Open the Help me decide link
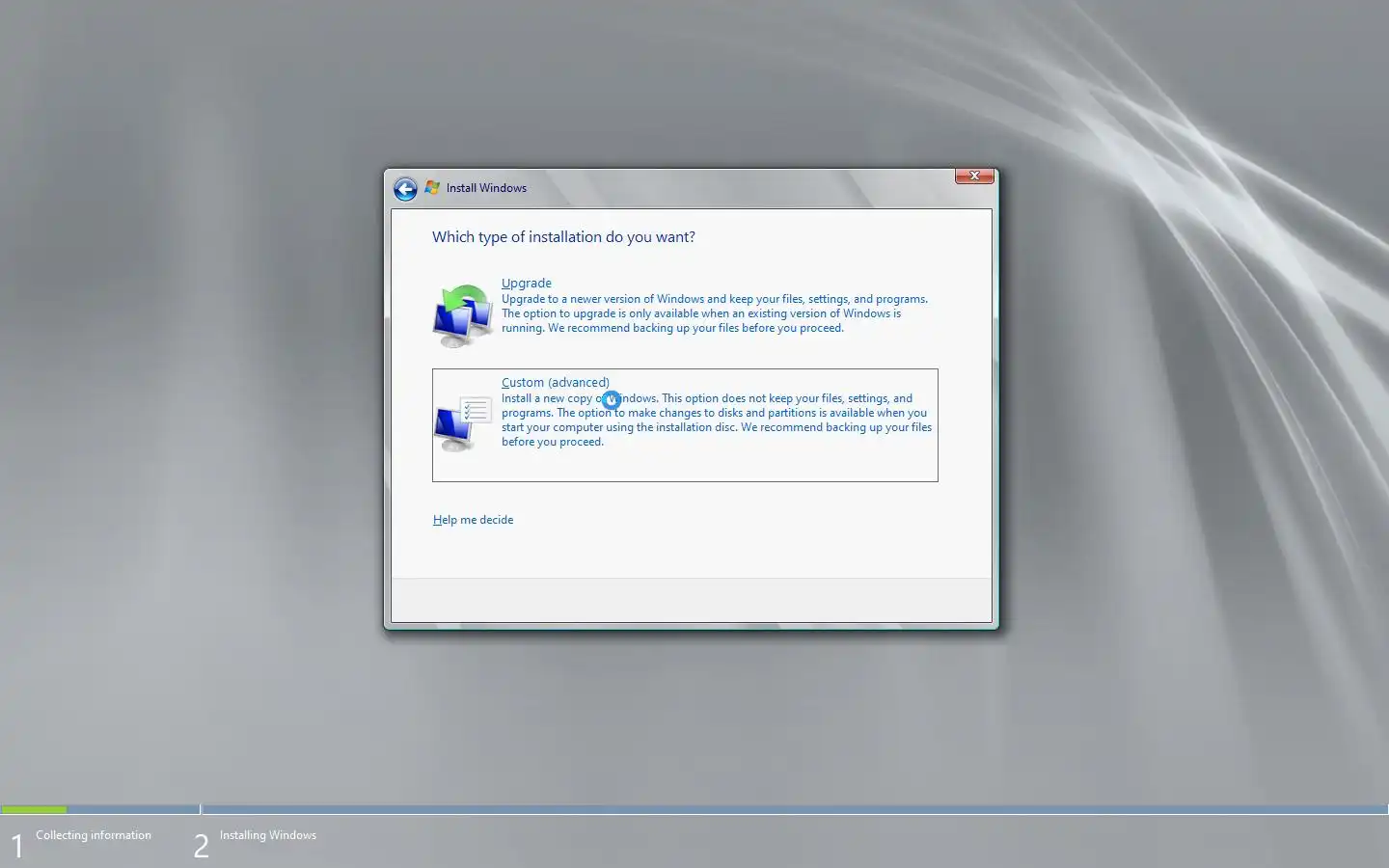The image size is (1389, 868). tap(473, 520)
